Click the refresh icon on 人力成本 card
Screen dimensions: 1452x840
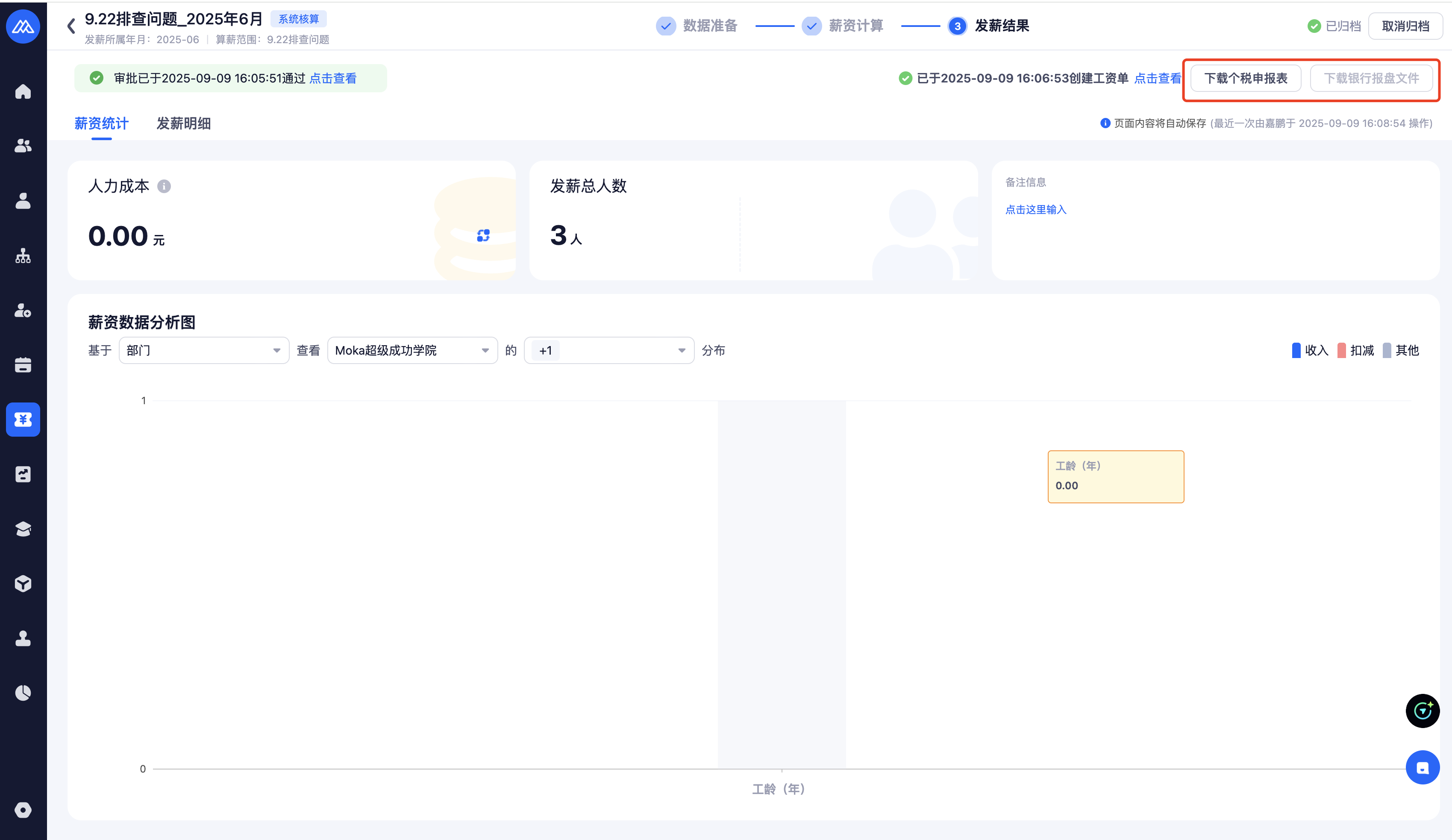483,236
